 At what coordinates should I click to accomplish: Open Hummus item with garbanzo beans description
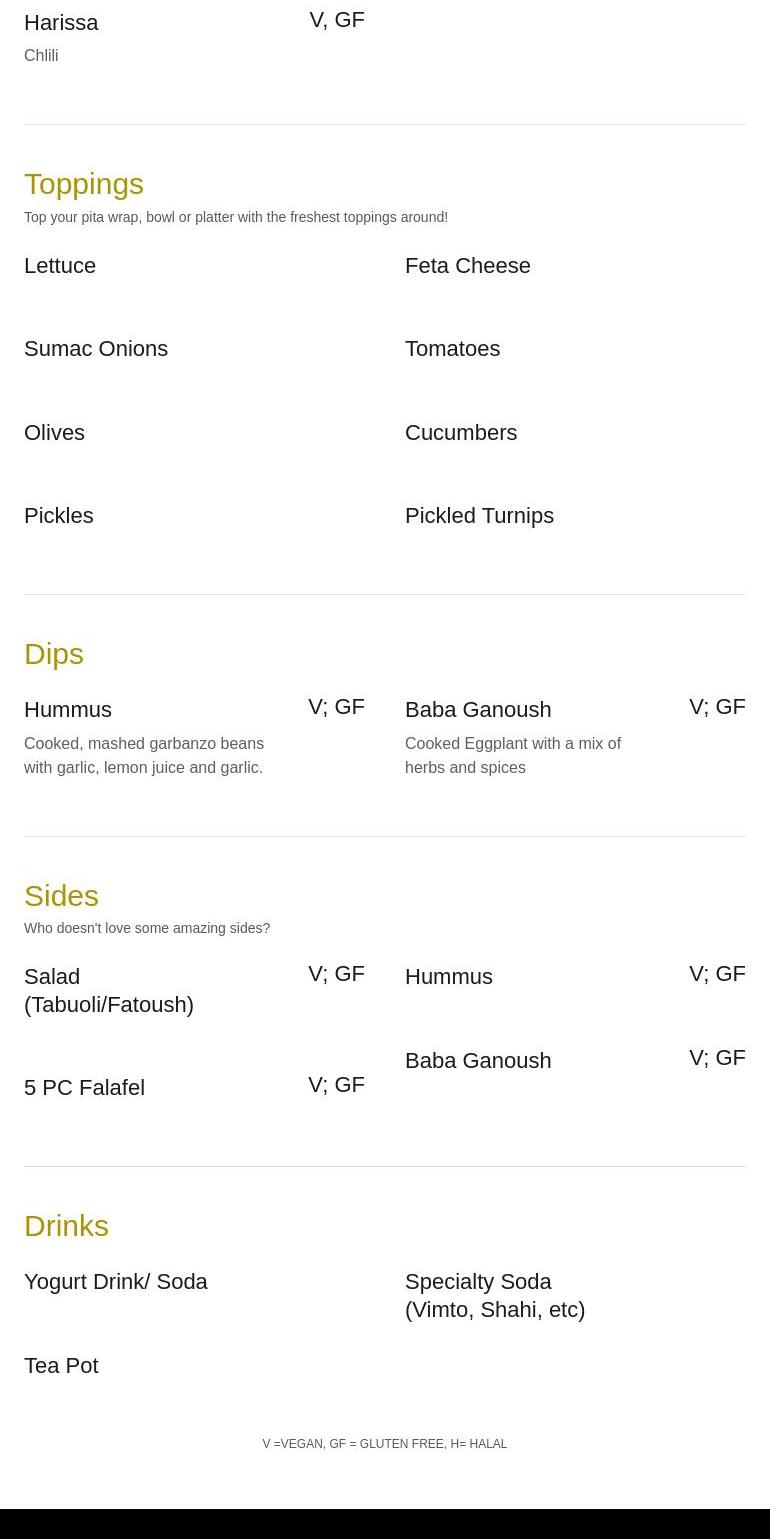click(x=68, y=710)
